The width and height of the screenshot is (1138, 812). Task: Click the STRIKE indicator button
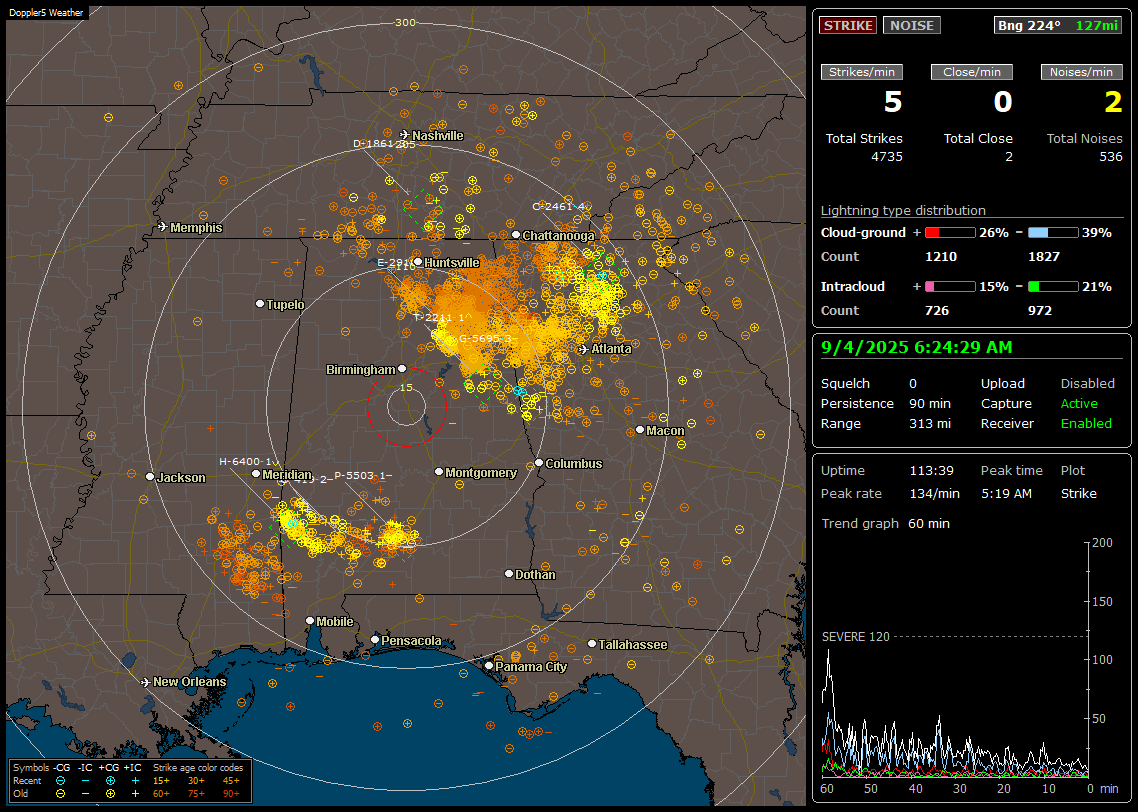coord(848,25)
